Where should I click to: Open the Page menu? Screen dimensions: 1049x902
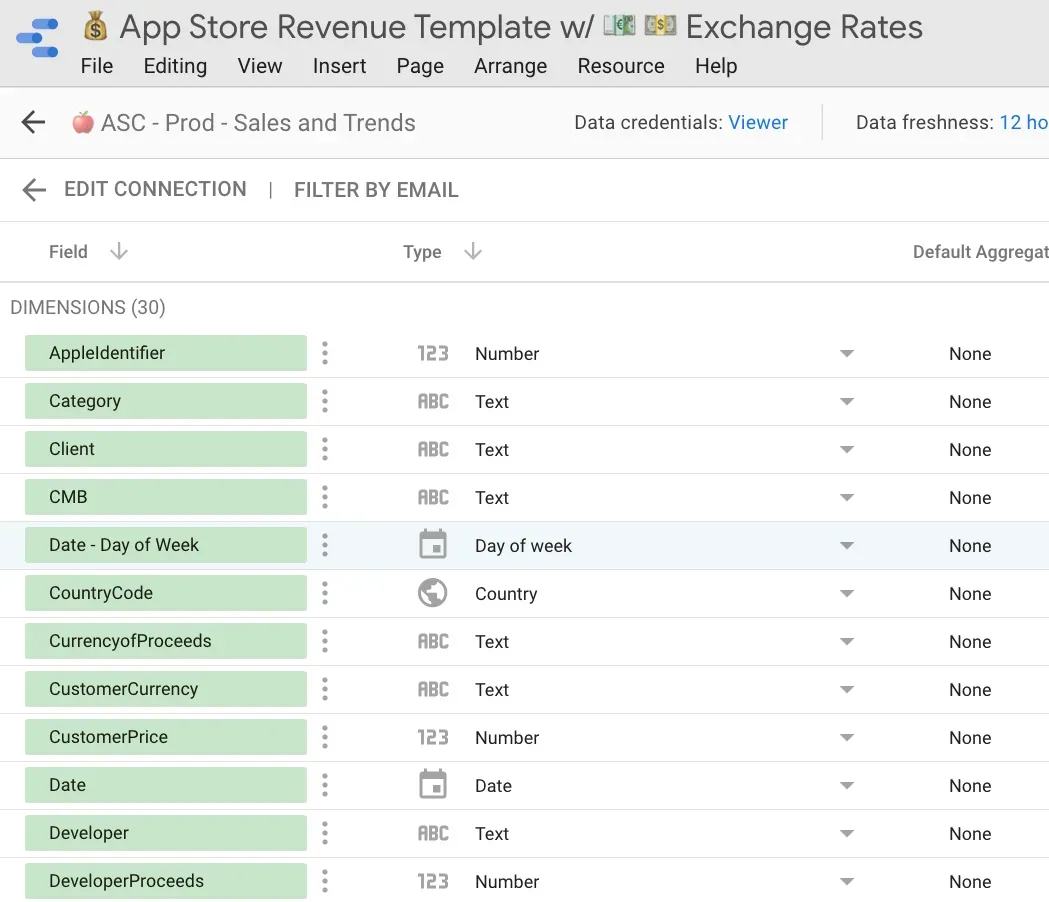[x=420, y=66]
